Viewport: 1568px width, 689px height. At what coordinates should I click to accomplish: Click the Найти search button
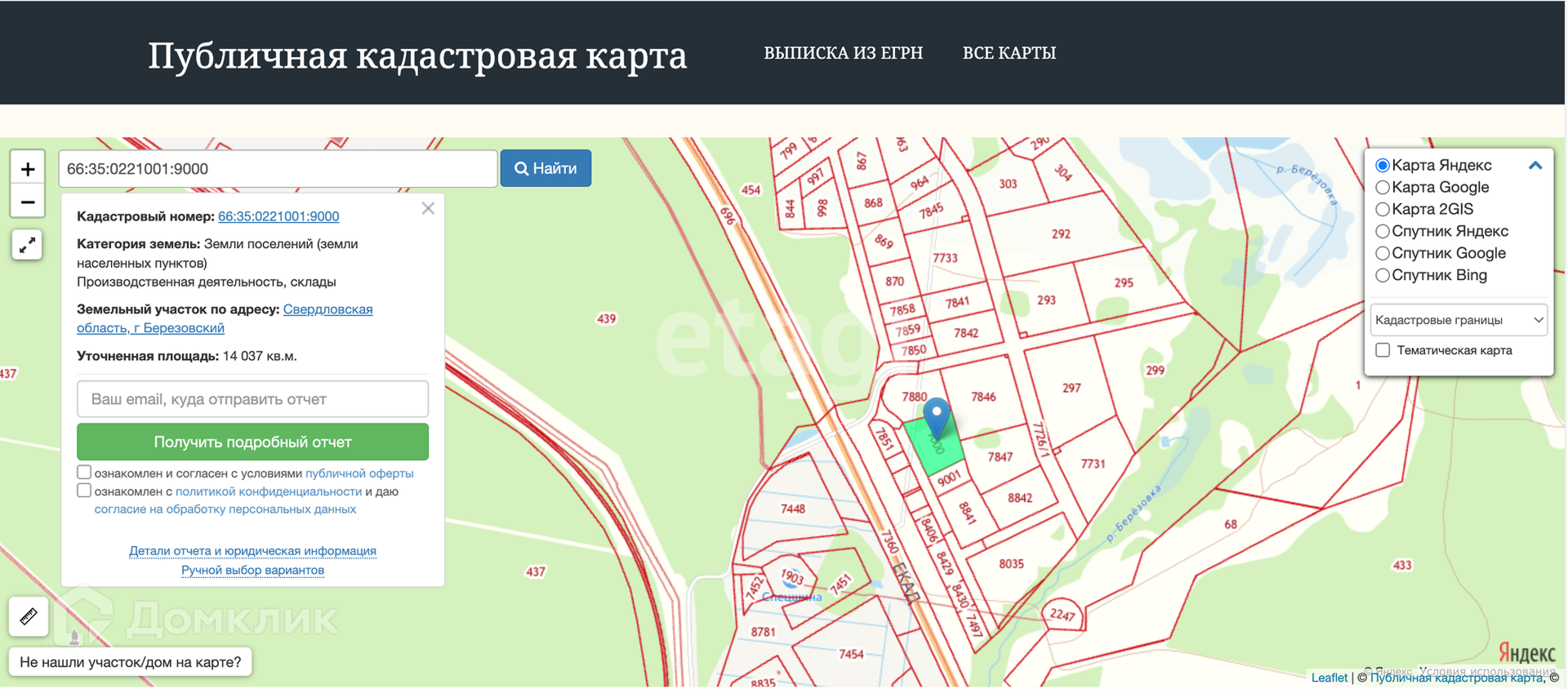coord(546,168)
